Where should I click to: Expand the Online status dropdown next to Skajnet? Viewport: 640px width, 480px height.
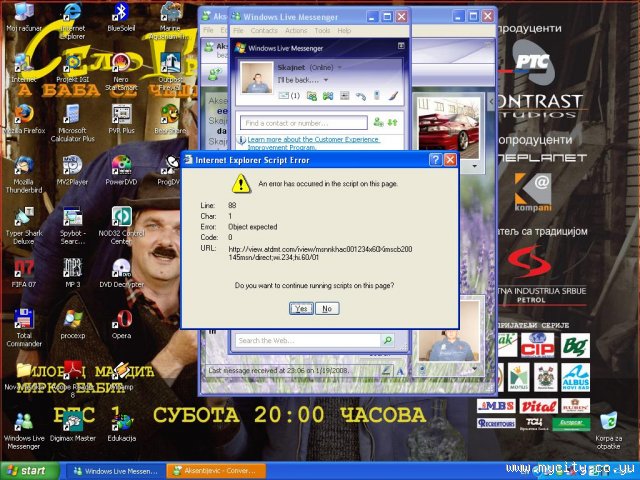340,68
